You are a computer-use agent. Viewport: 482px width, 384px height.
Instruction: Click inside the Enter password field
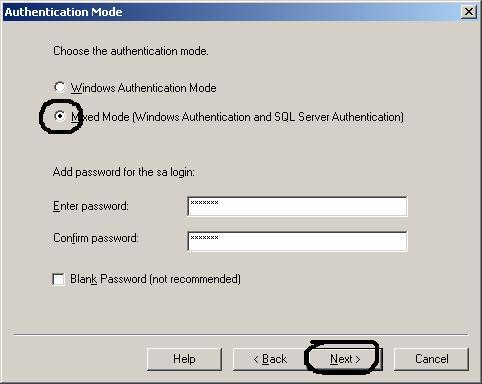[297, 206]
